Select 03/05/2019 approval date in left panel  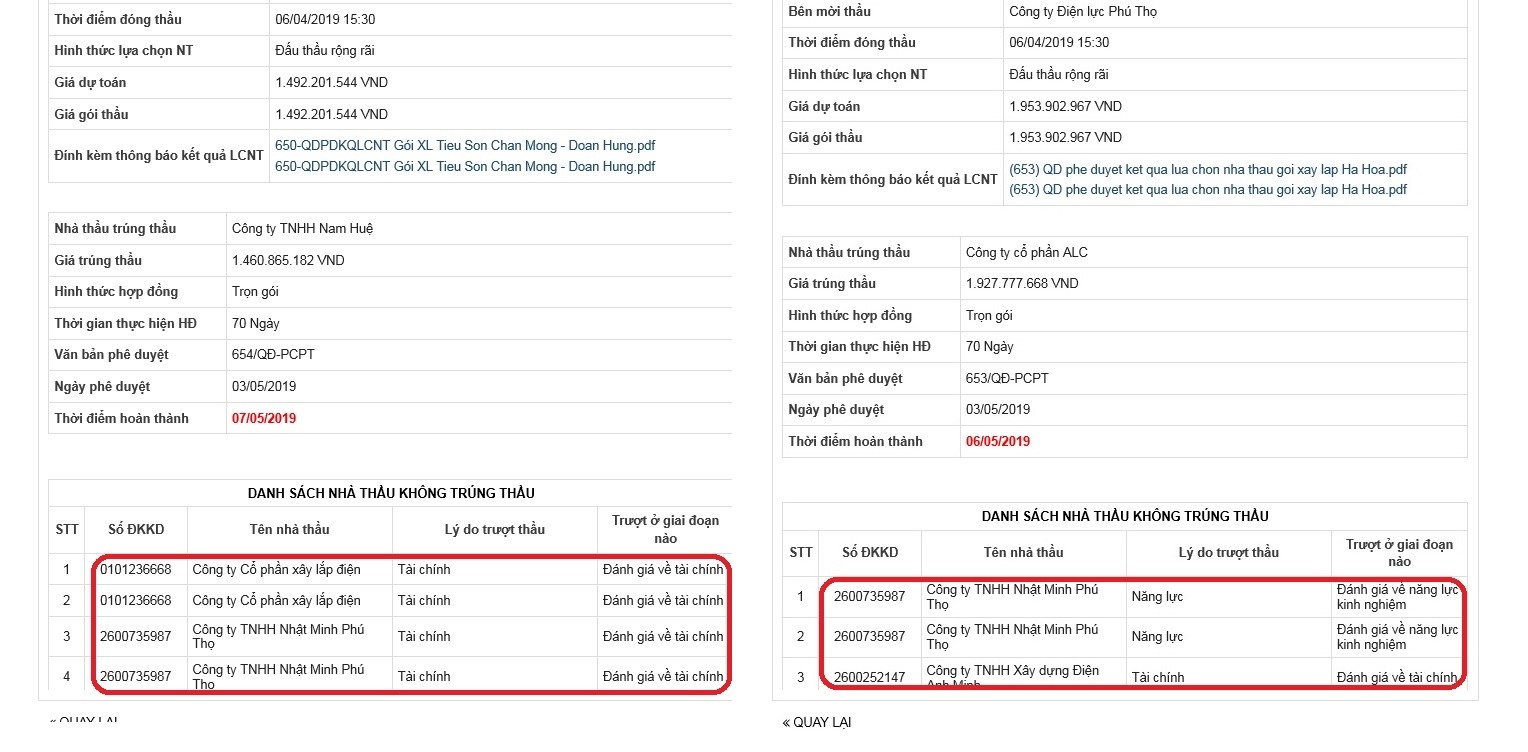point(264,387)
